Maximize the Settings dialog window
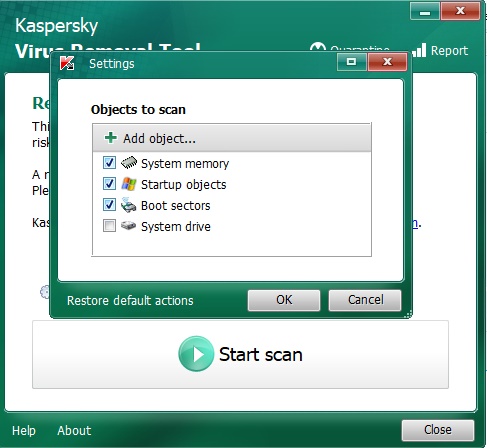 click(351, 62)
